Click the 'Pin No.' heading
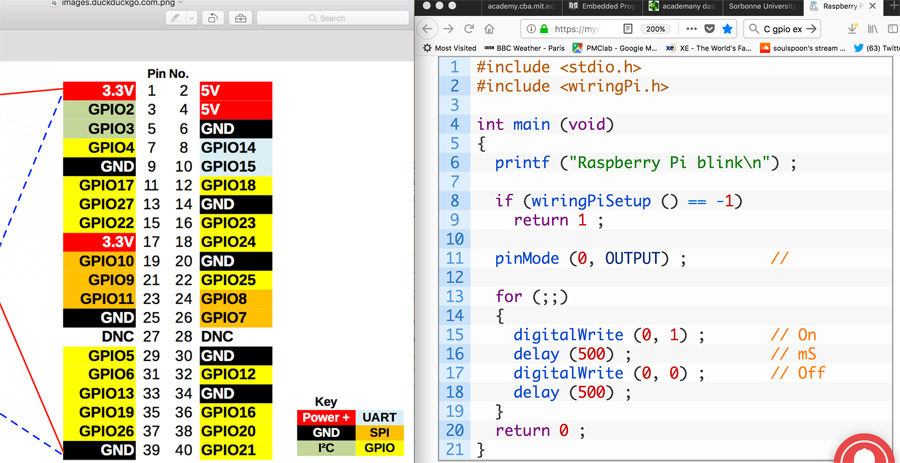Image resolution: width=900 pixels, height=463 pixels. [168, 73]
